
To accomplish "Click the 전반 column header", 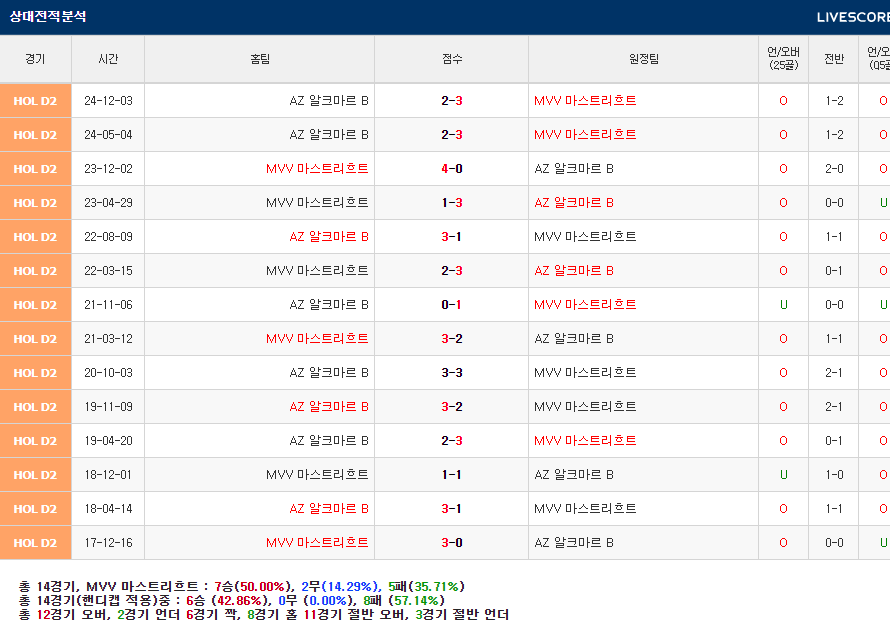I will click(x=834, y=59).
